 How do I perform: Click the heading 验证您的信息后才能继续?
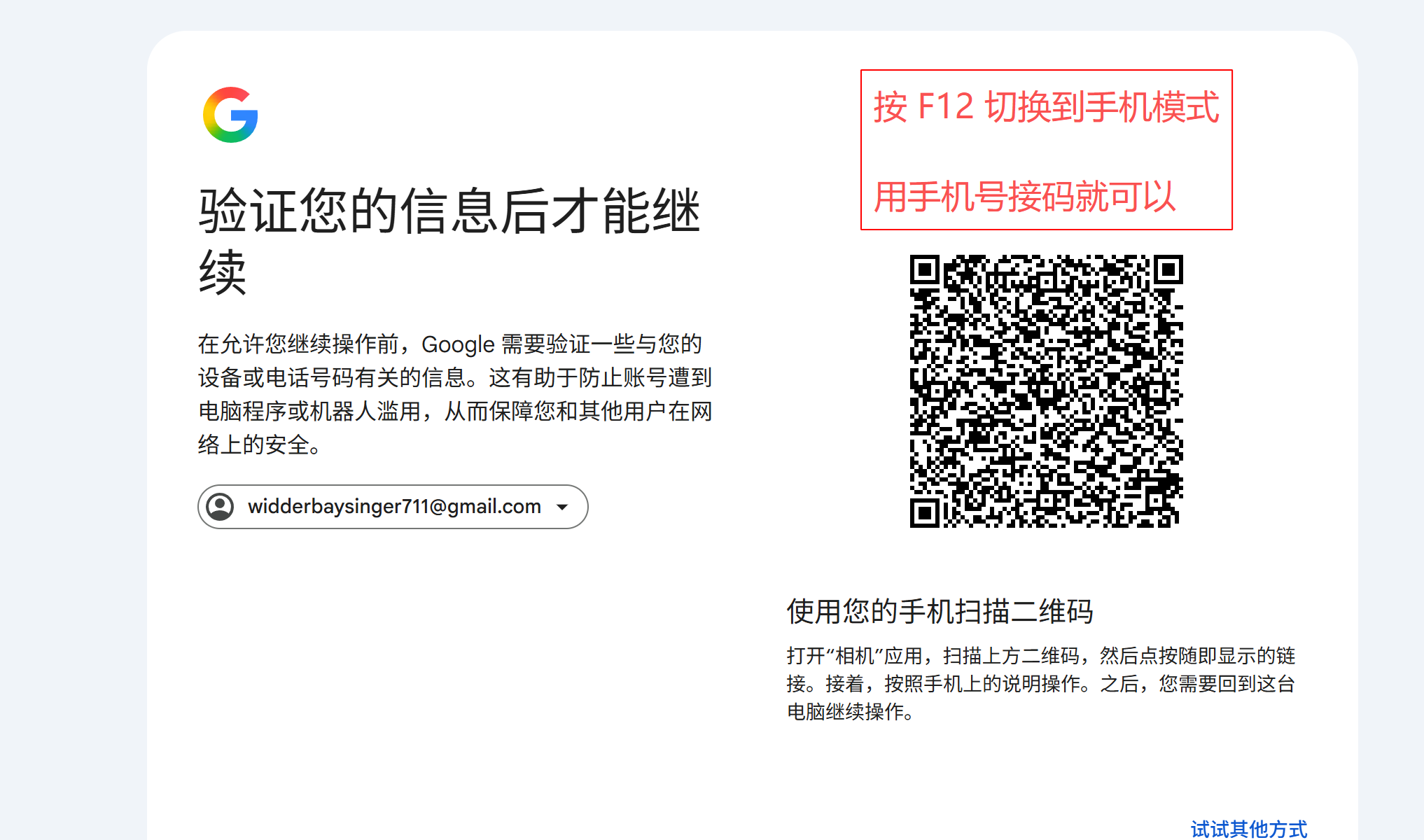pos(449,241)
